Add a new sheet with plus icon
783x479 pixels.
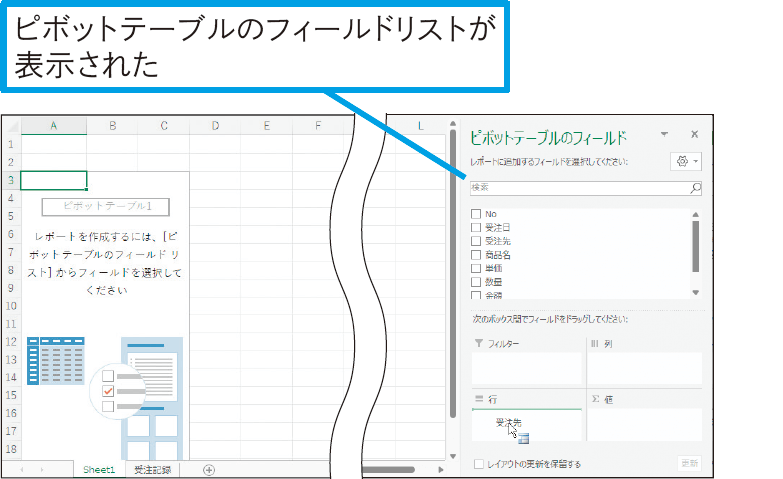(209, 470)
